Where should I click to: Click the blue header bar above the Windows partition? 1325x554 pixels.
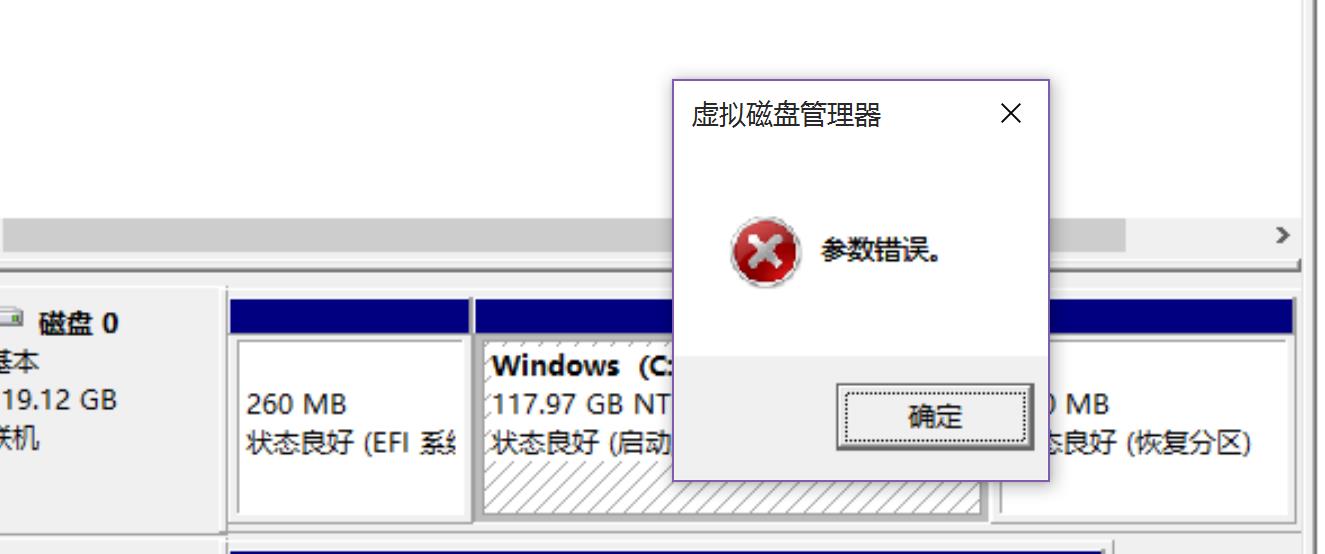pyautogui.click(x=574, y=316)
